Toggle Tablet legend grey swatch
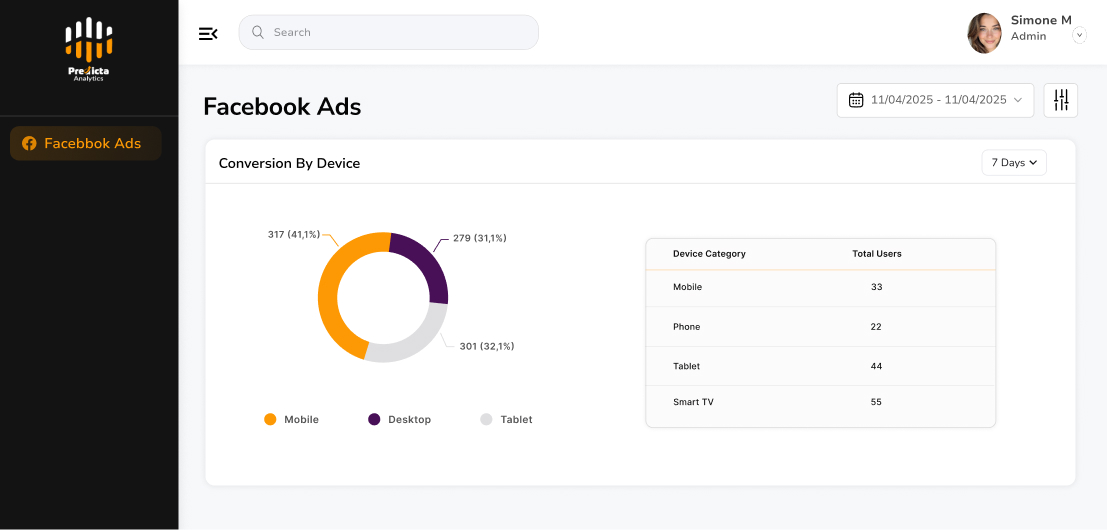This screenshot has width=1107, height=530. tap(486, 419)
